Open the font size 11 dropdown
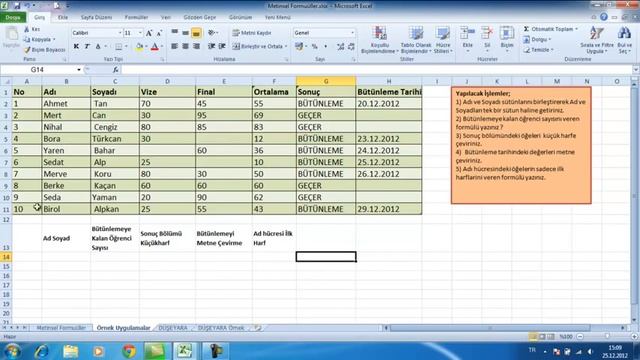Image resolution: width=640 pixels, height=360 pixels. click(x=140, y=33)
